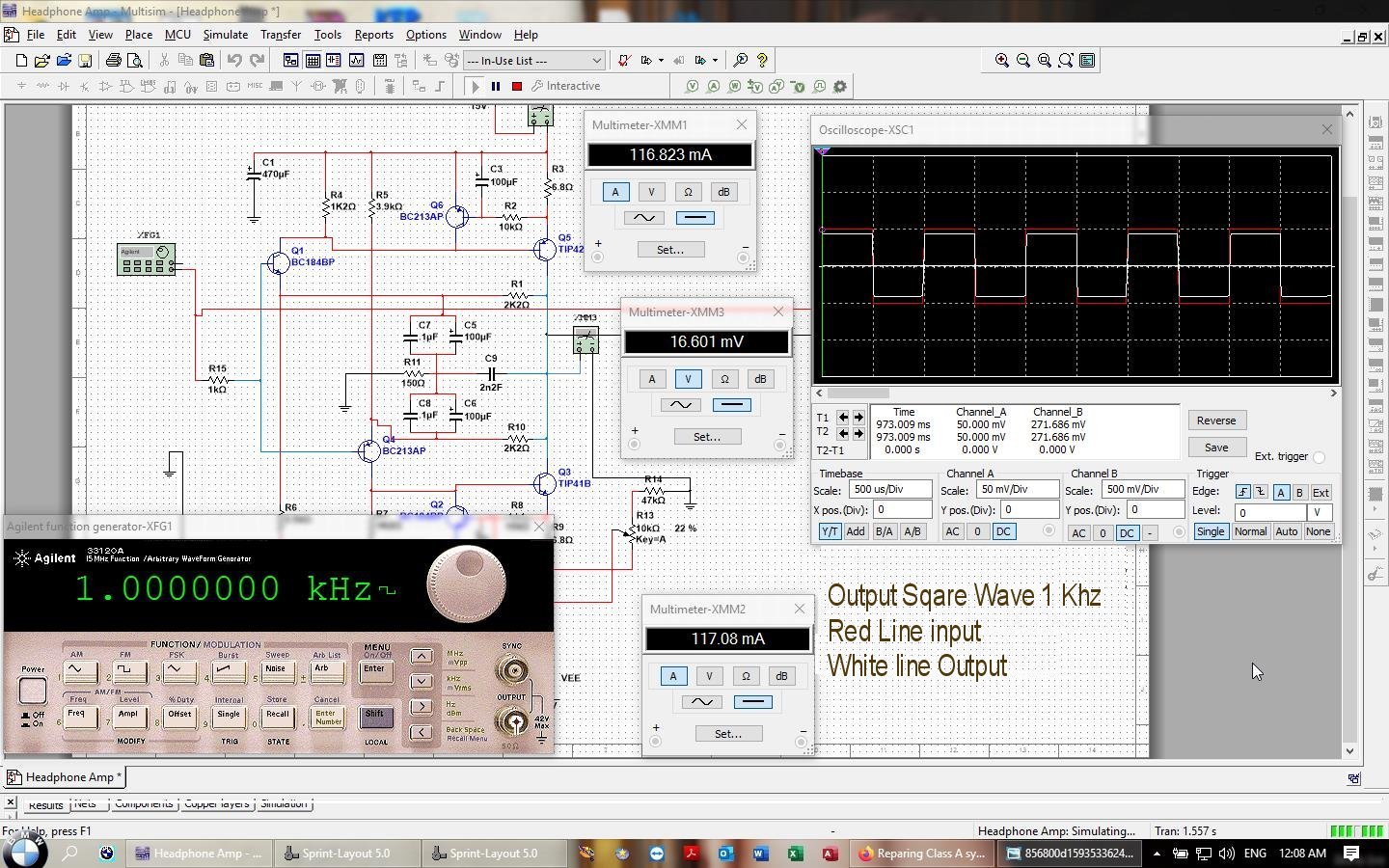
Task: Open the Reports menu
Action: click(373, 35)
